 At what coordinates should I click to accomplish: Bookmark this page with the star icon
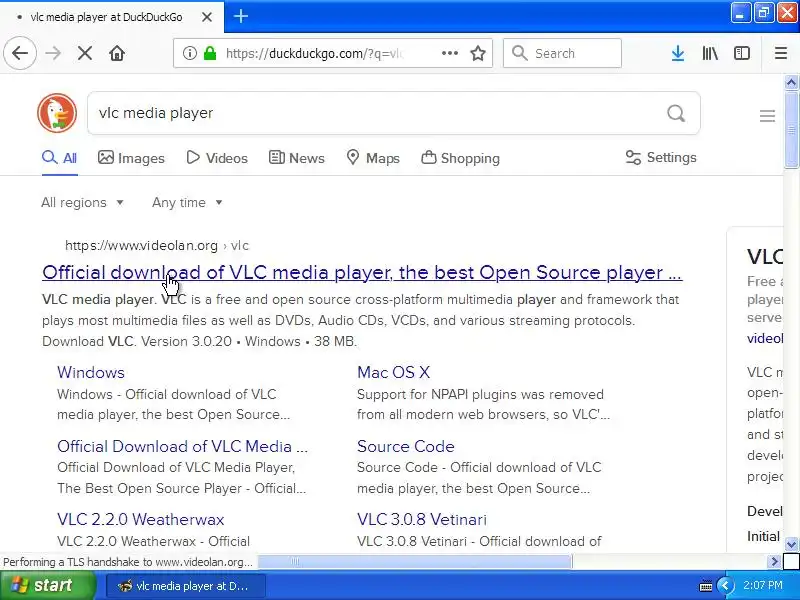tap(478, 53)
